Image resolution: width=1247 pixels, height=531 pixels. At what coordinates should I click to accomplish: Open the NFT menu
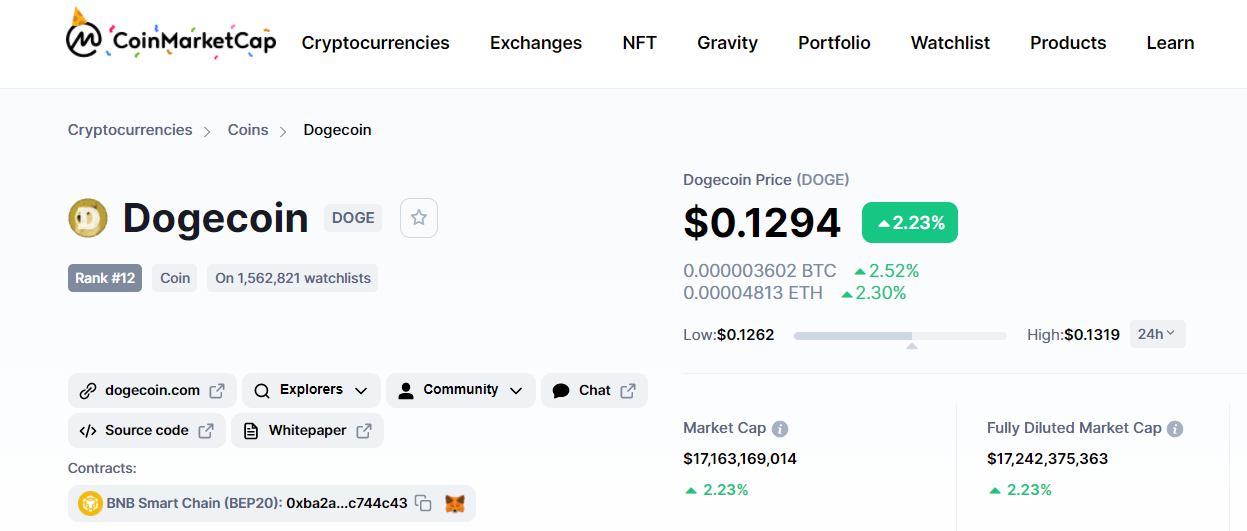click(x=640, y=43)
